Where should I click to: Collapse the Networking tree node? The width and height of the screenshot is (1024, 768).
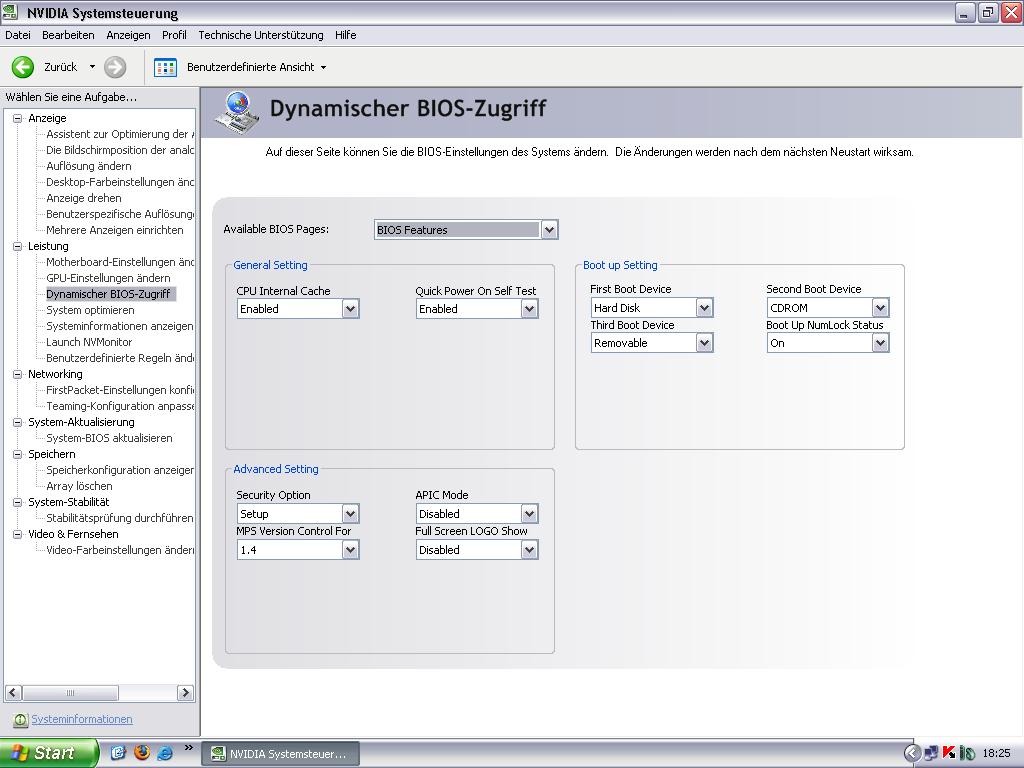pos(18,374)
